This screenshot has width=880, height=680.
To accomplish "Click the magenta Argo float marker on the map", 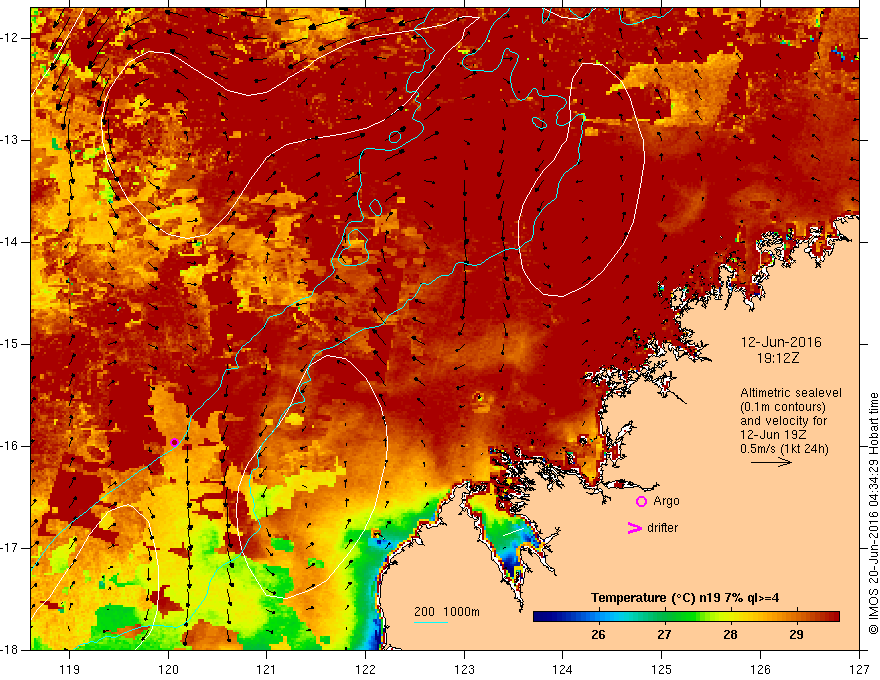I will coord(175,442).
